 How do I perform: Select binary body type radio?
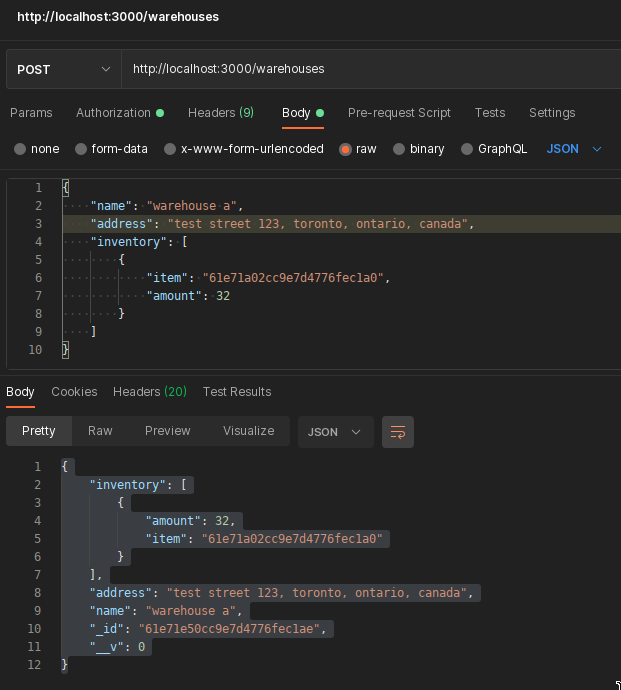pyautogui.click(x=399, y=149)
